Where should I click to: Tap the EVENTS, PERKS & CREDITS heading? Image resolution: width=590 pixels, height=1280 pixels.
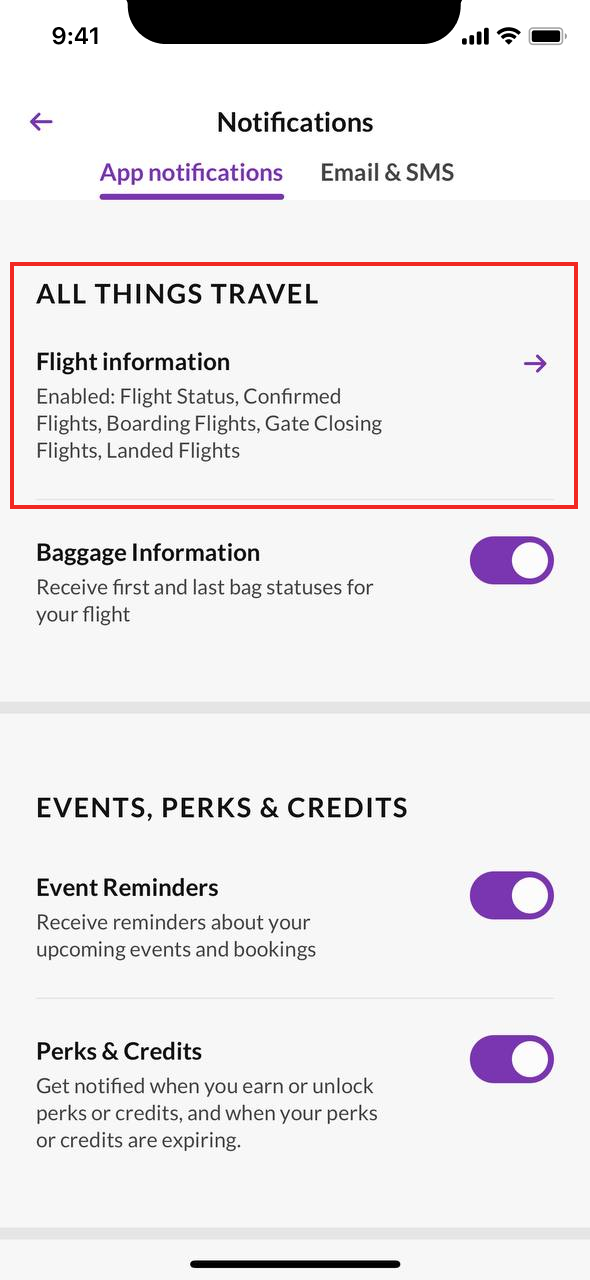[222, 808]
